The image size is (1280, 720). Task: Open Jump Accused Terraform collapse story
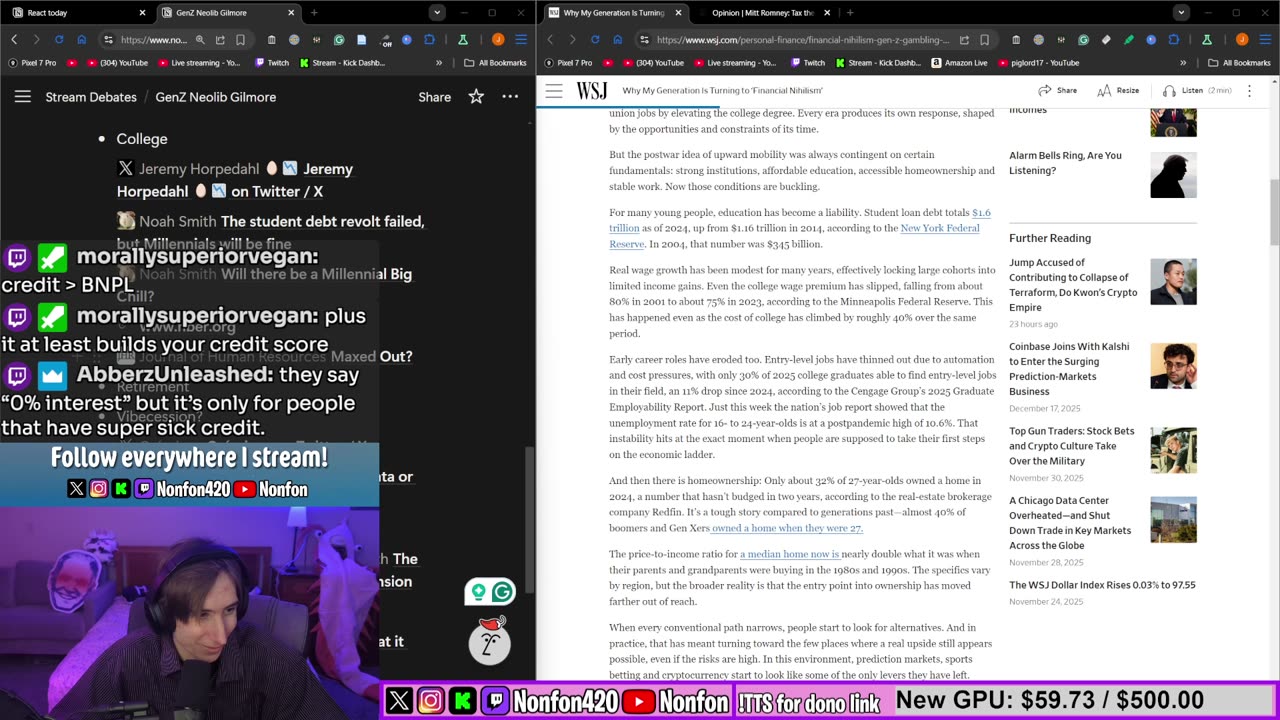(1073, 285)
